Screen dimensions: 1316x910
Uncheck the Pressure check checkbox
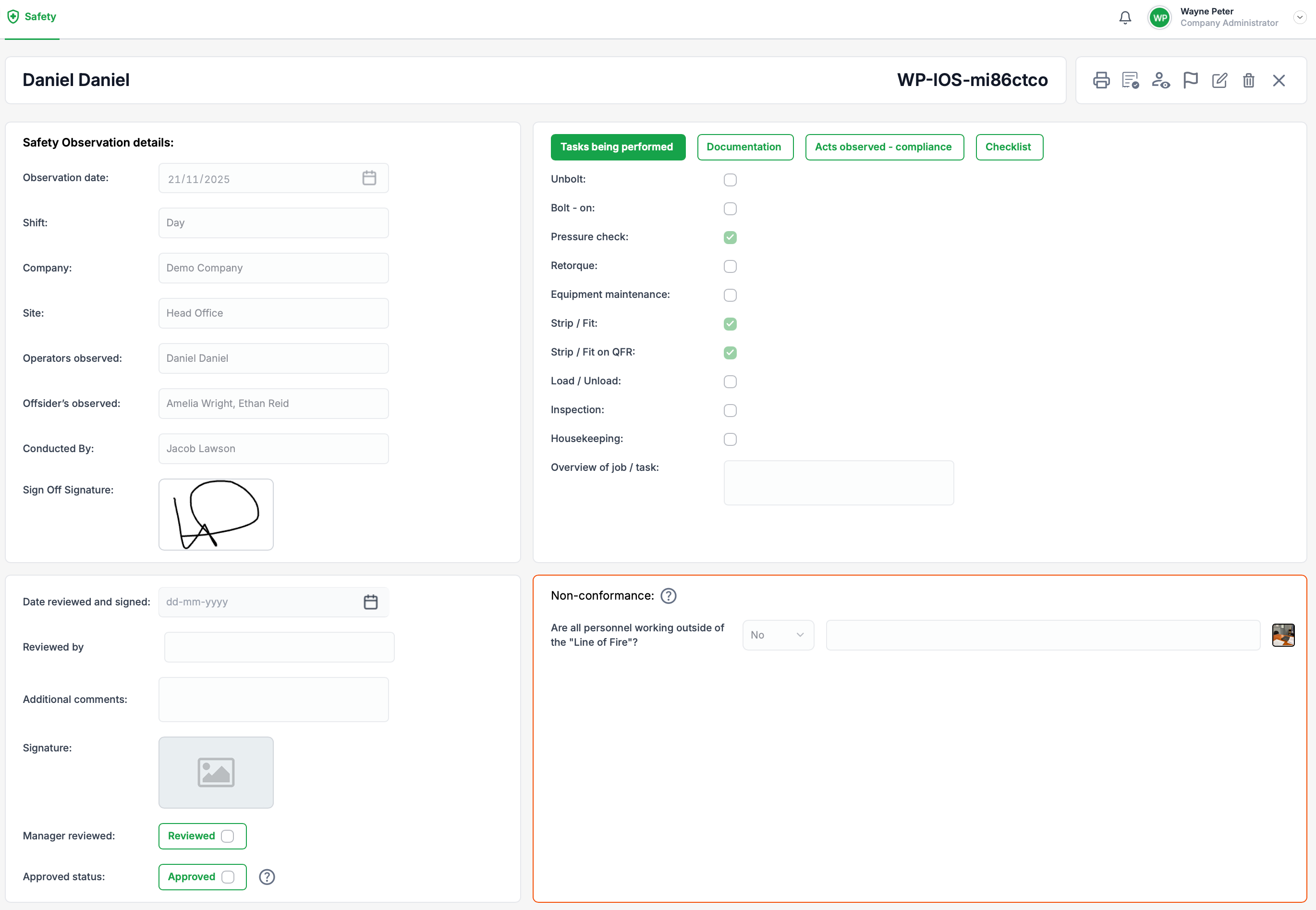730,237
